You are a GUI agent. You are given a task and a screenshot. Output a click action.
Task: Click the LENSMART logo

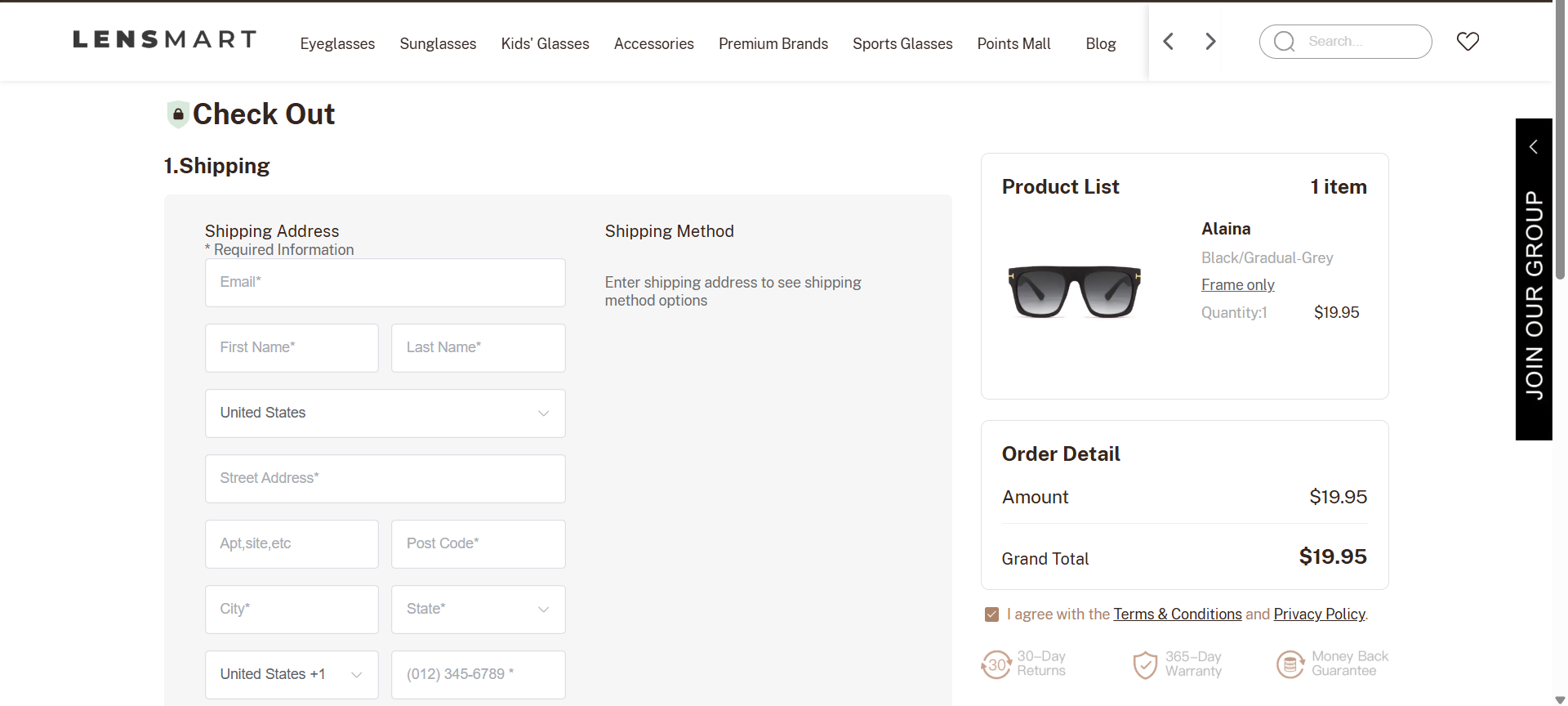tap(165, 40)
